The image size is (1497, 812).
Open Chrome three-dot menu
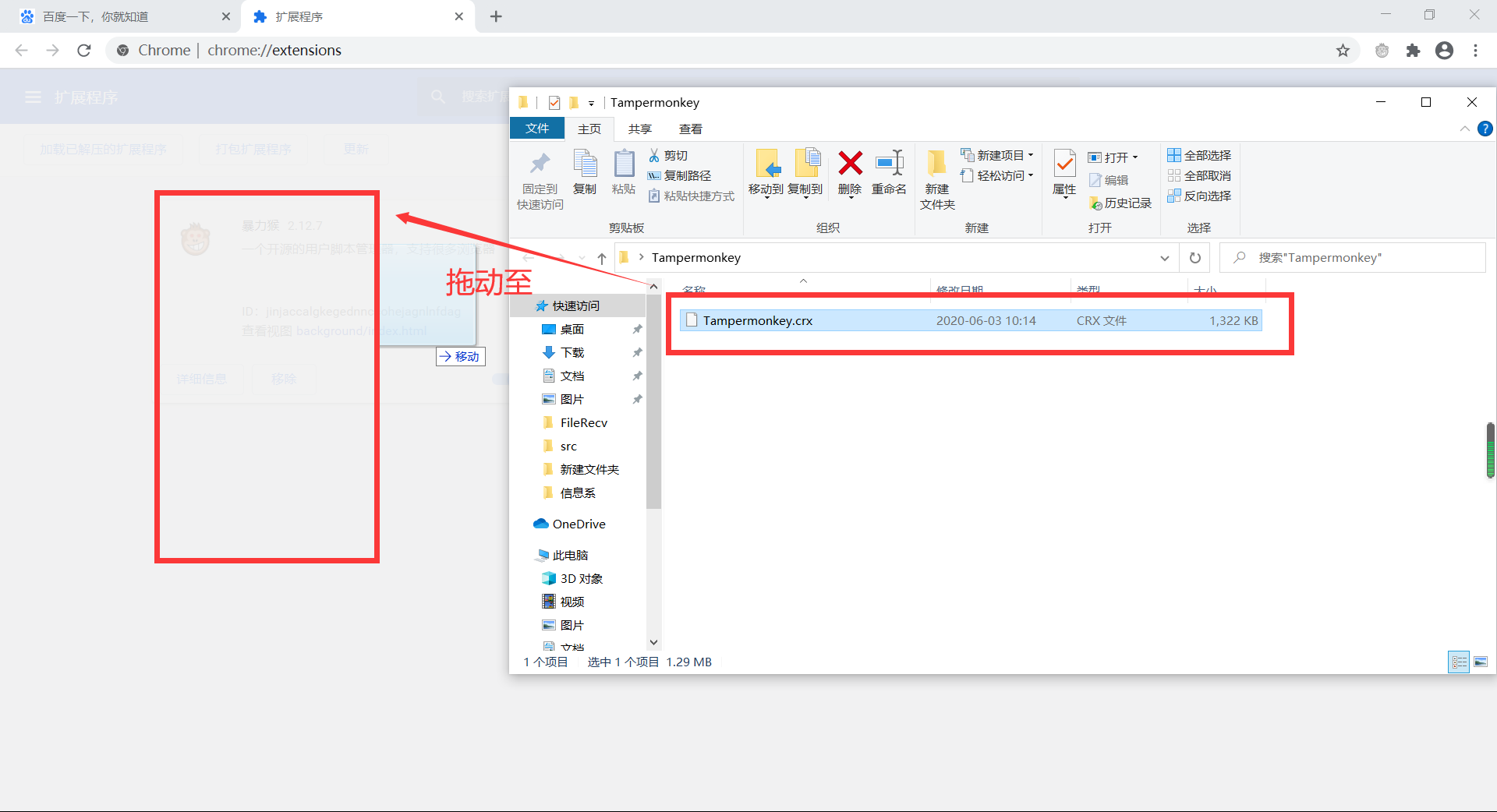coord(1475,51)
